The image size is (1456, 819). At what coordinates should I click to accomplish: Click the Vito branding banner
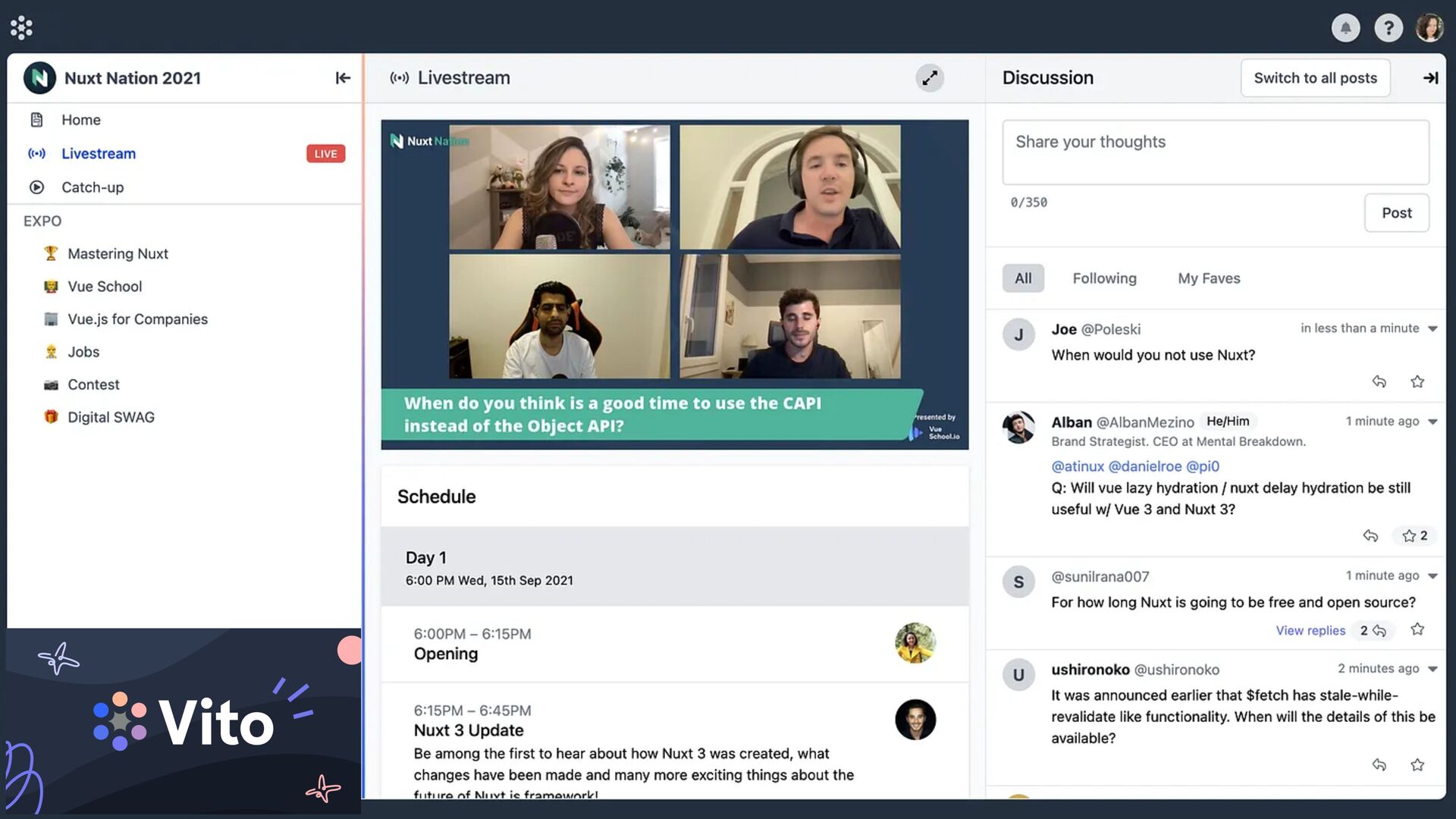pyautogui.click(x=184, y=721)
